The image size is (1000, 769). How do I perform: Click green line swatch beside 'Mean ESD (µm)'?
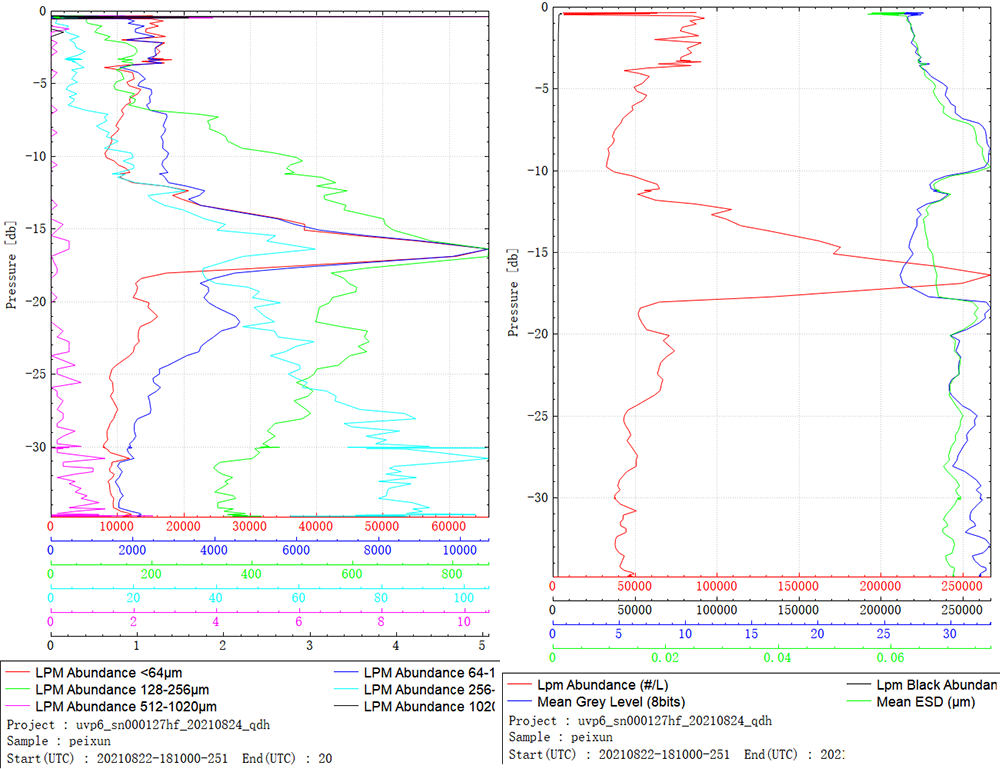tap(858, 702)
